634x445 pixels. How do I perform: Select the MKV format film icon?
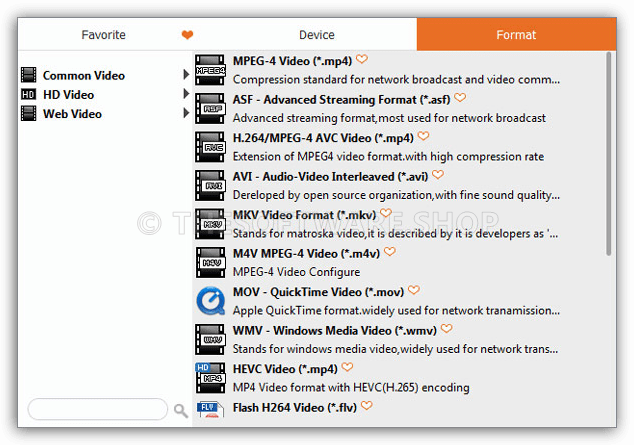210,224
